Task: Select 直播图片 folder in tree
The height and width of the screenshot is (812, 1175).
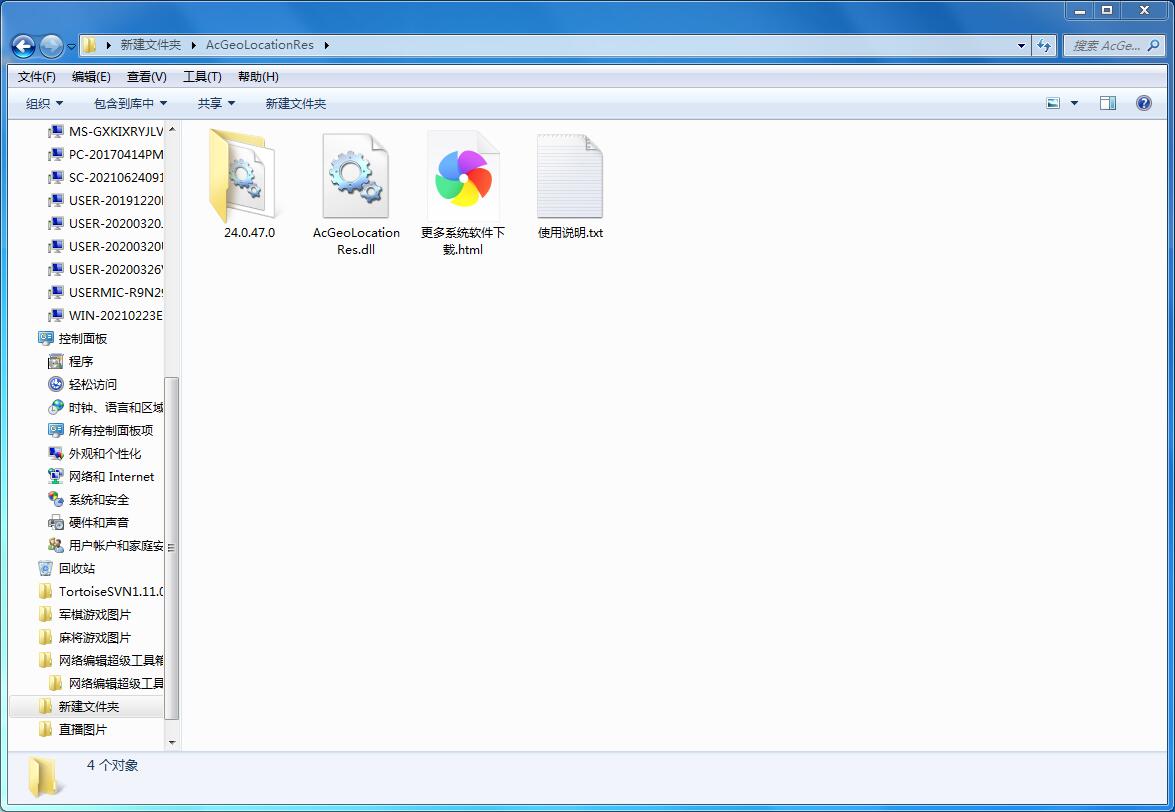Action: (73, 730)
